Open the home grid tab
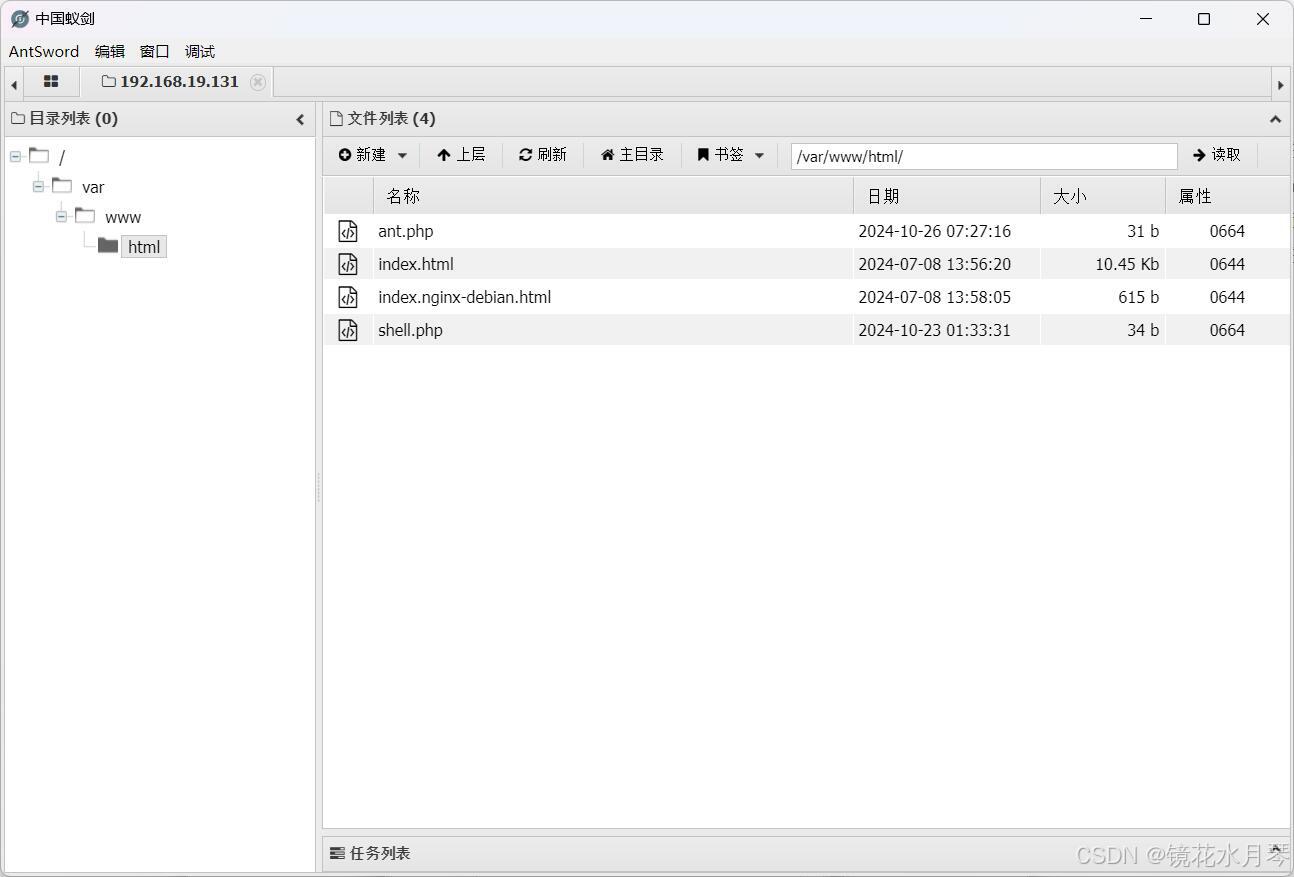 51,82
